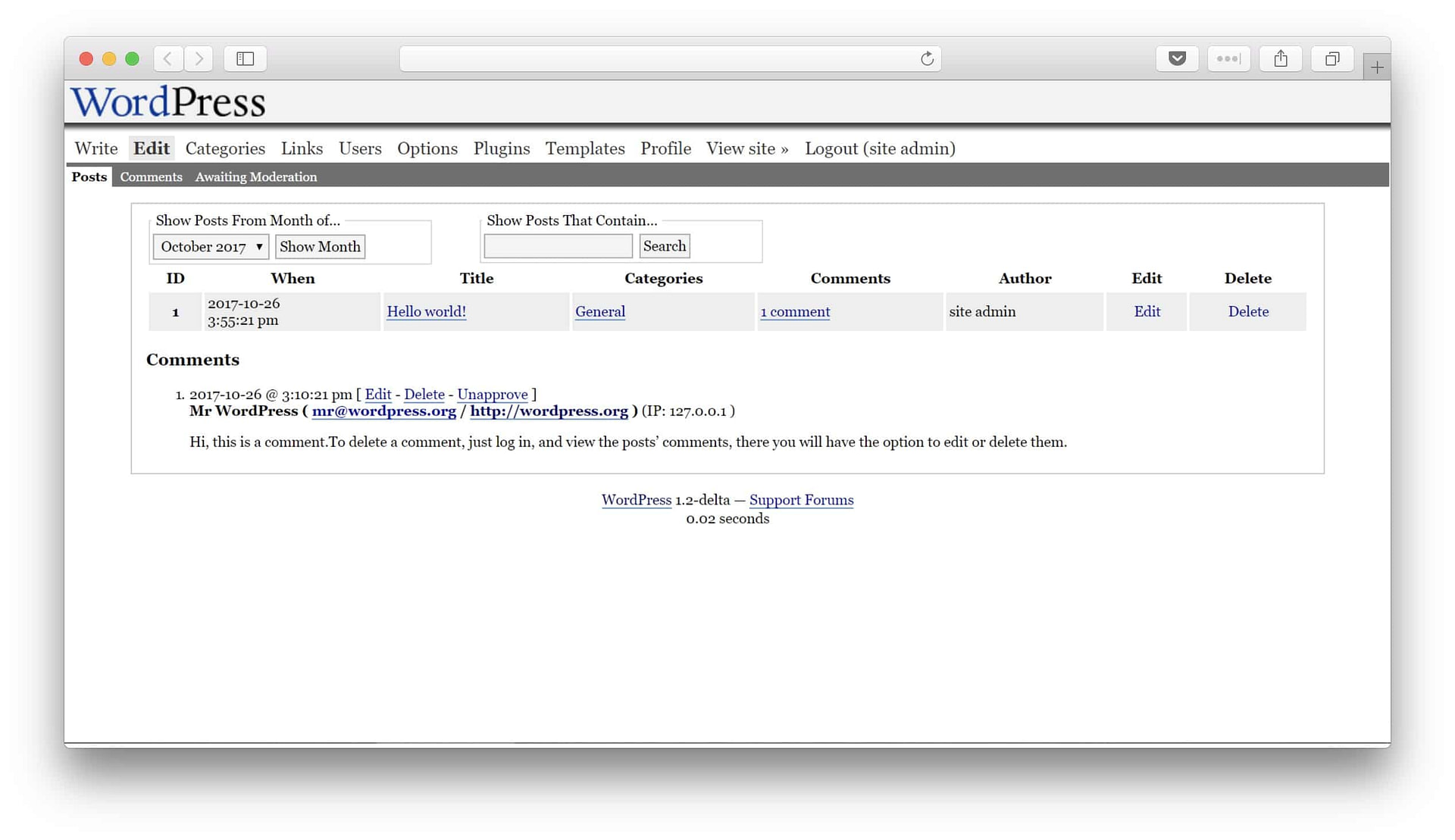1455x840 pixels.
Task: Open the Profile menu
Action: pyautogui.click(x=665, y=148)
